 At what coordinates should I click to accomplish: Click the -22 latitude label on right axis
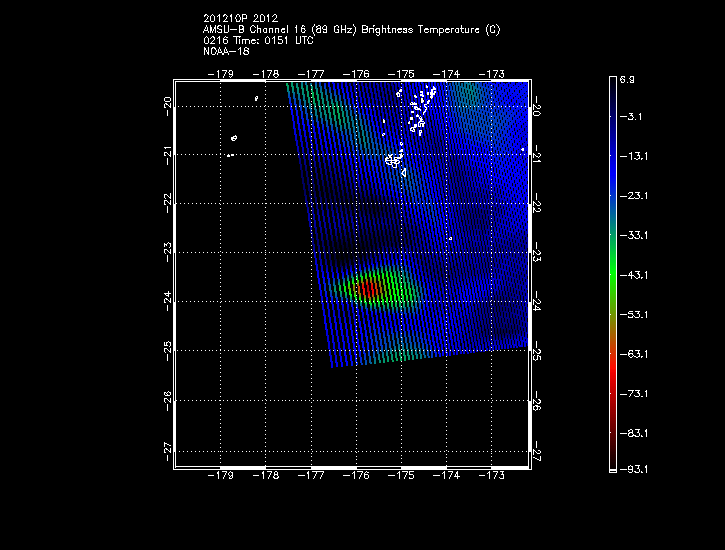click(x=538, y=204)
